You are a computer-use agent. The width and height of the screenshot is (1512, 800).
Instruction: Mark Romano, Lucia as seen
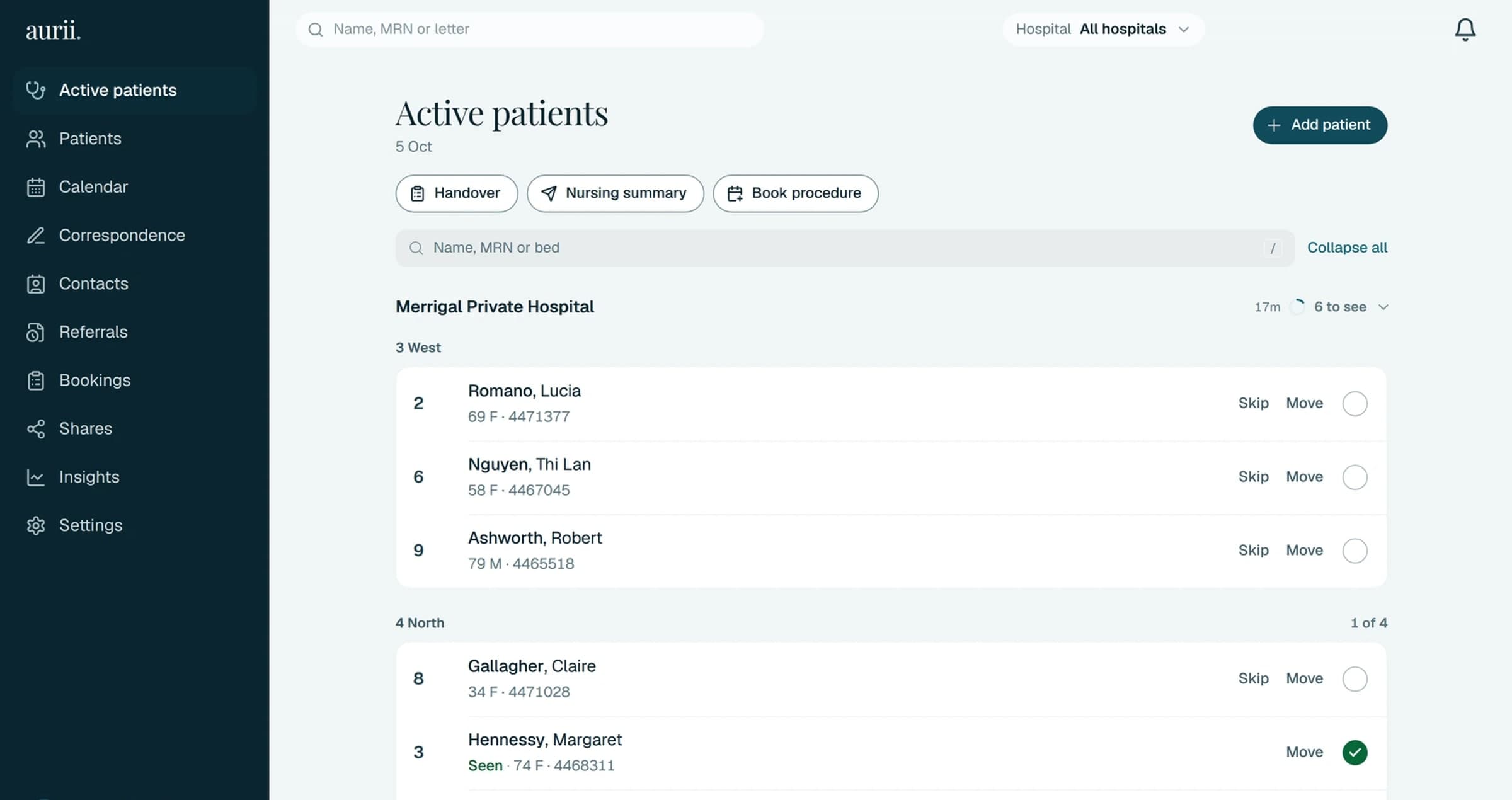(1354, 403)
